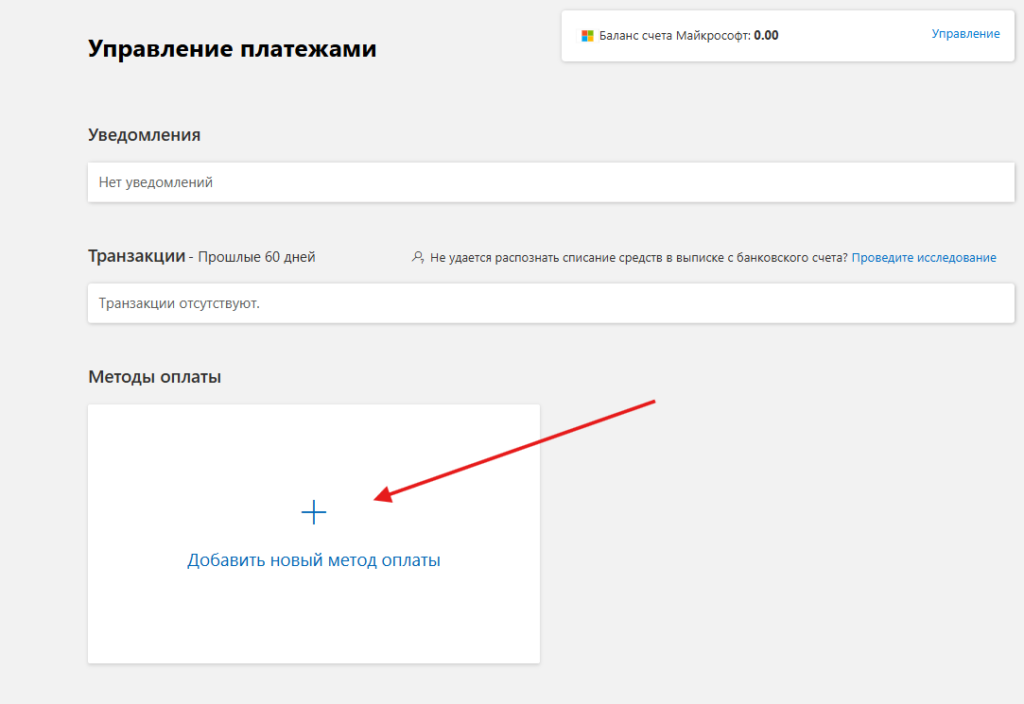Click the Баланс счета Майкрософт label

click(x=674, y=36)
